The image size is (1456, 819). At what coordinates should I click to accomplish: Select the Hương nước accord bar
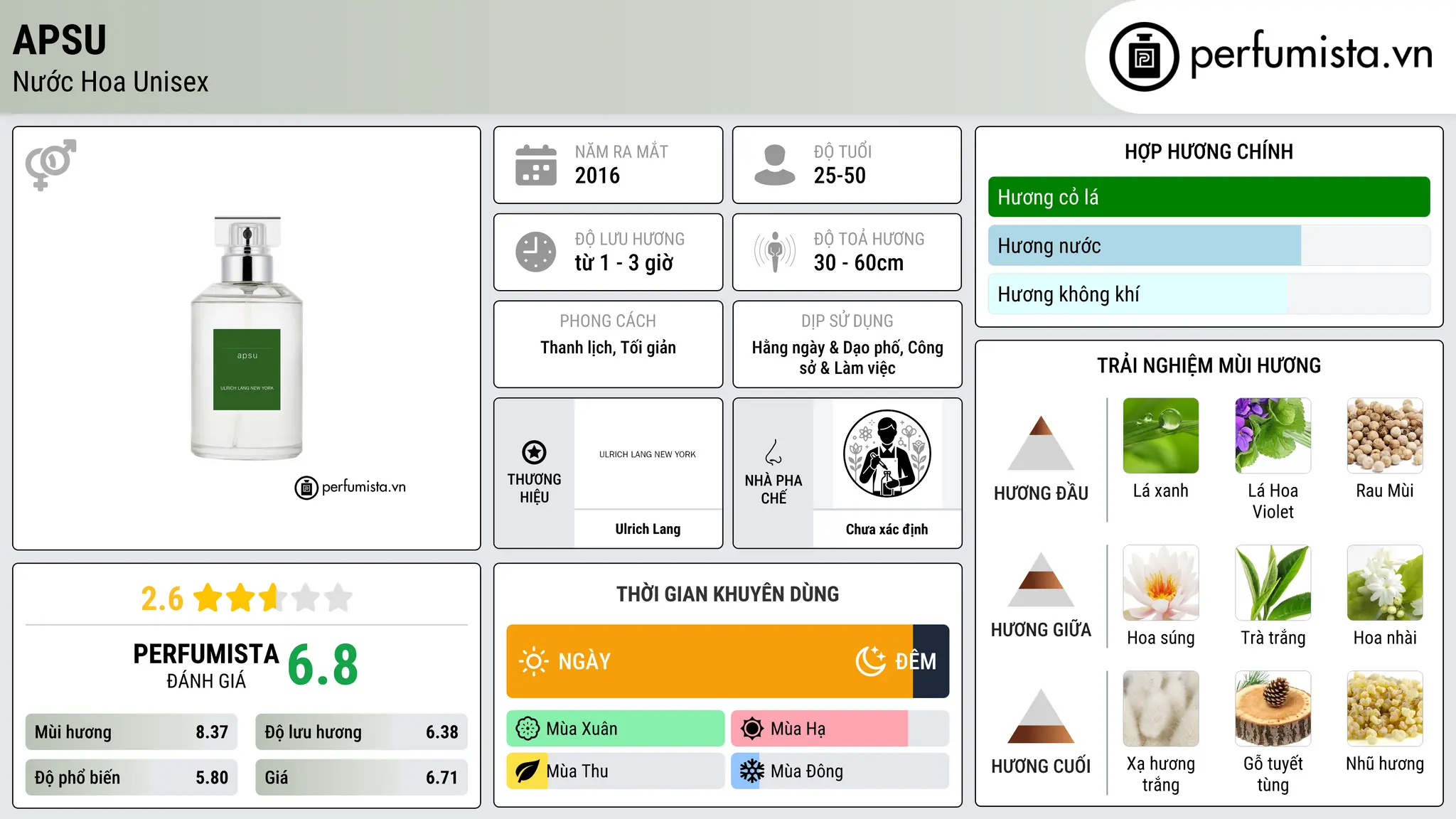click(x=1209, y=245)
